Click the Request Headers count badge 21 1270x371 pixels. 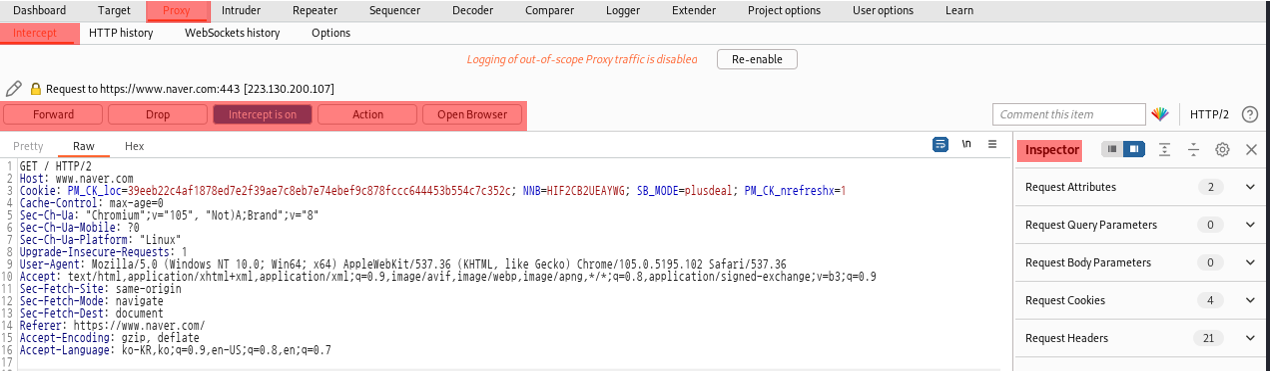coord(1209,338)
